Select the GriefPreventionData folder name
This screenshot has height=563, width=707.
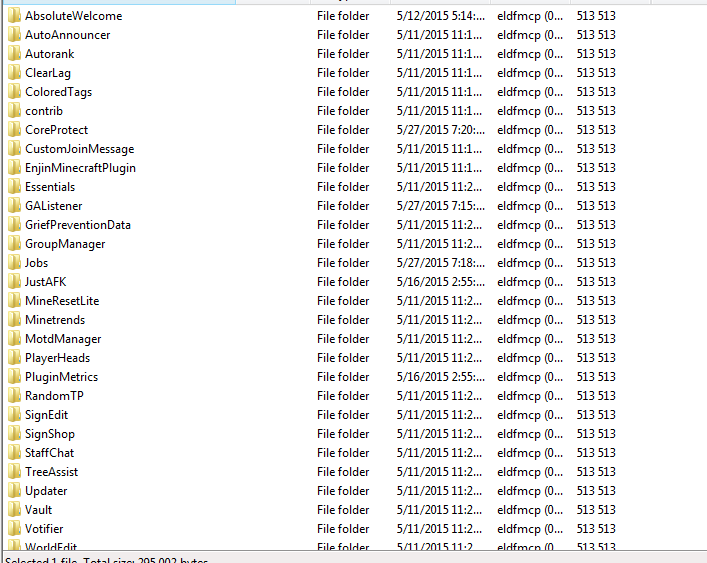[78, 224]
